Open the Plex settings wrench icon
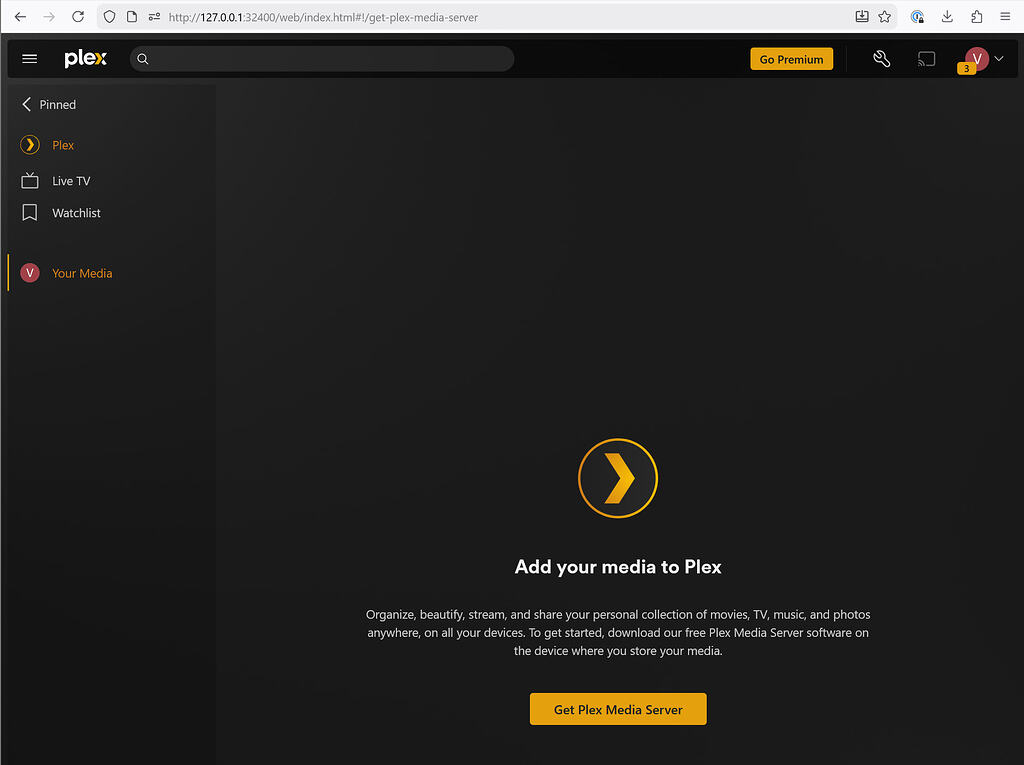This screenshot has width=1024, height=765. click(x=882, y=58)
